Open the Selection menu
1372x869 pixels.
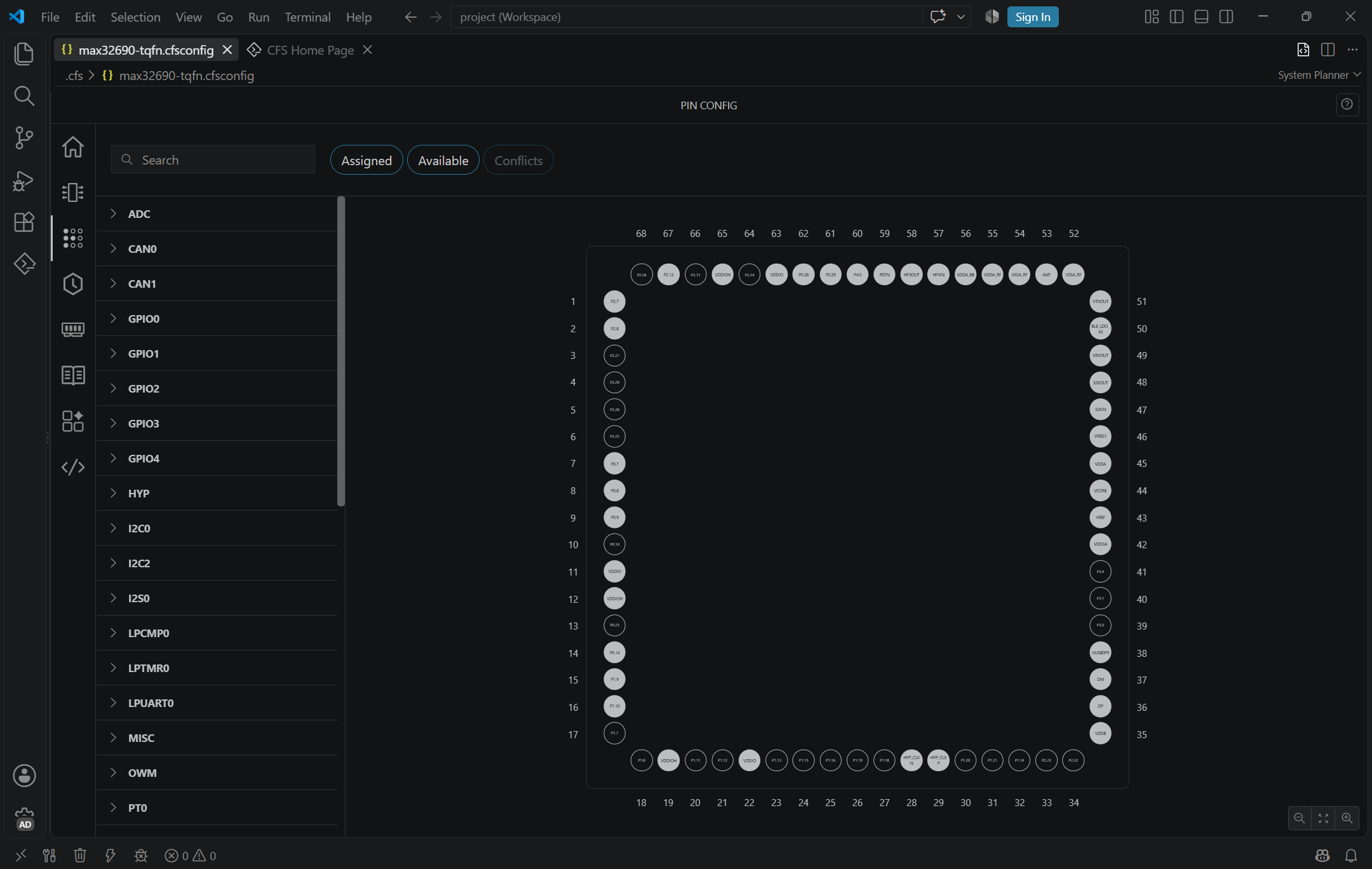[x=135, y=17]
